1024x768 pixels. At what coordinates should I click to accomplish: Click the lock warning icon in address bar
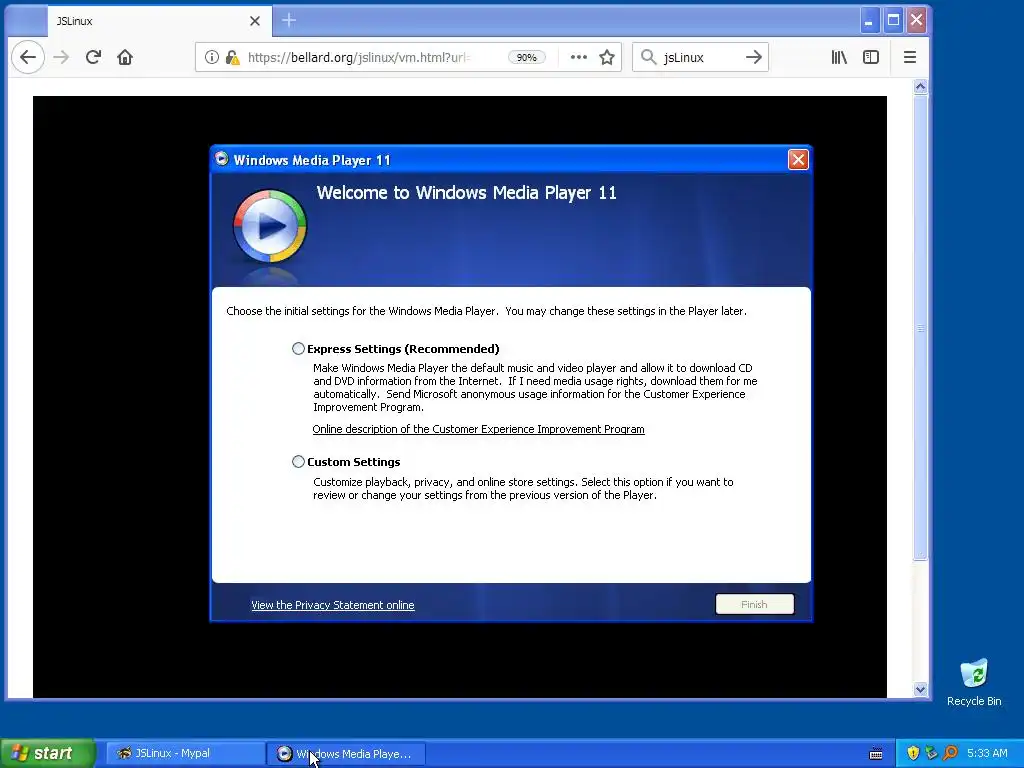pos(232,57)
